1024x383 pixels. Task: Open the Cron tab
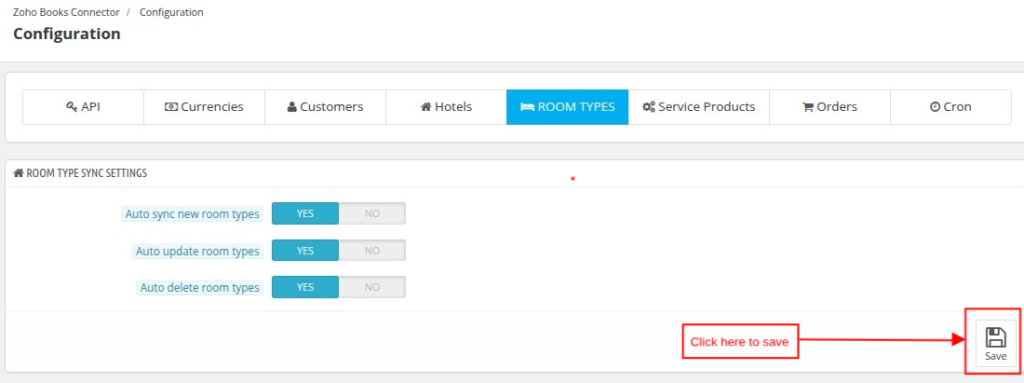tap(951, 107)
